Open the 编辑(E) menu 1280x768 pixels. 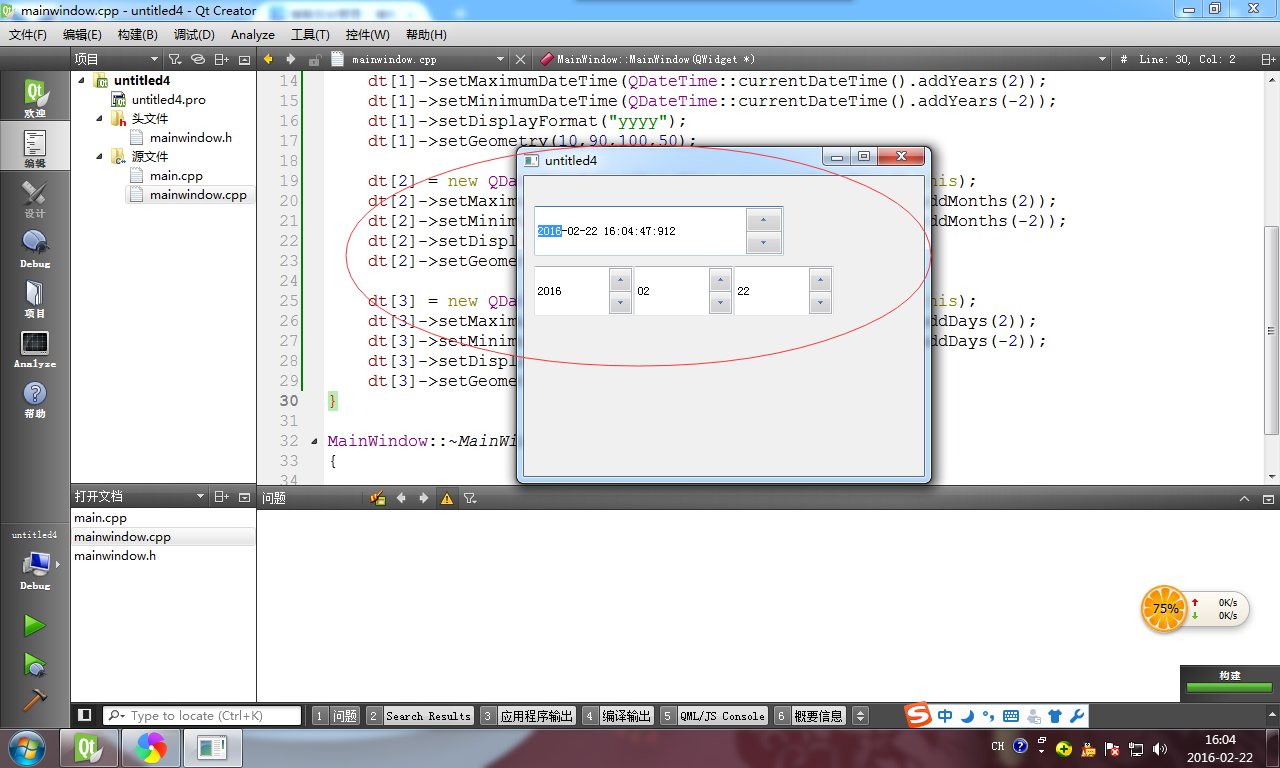click(82, 34)
